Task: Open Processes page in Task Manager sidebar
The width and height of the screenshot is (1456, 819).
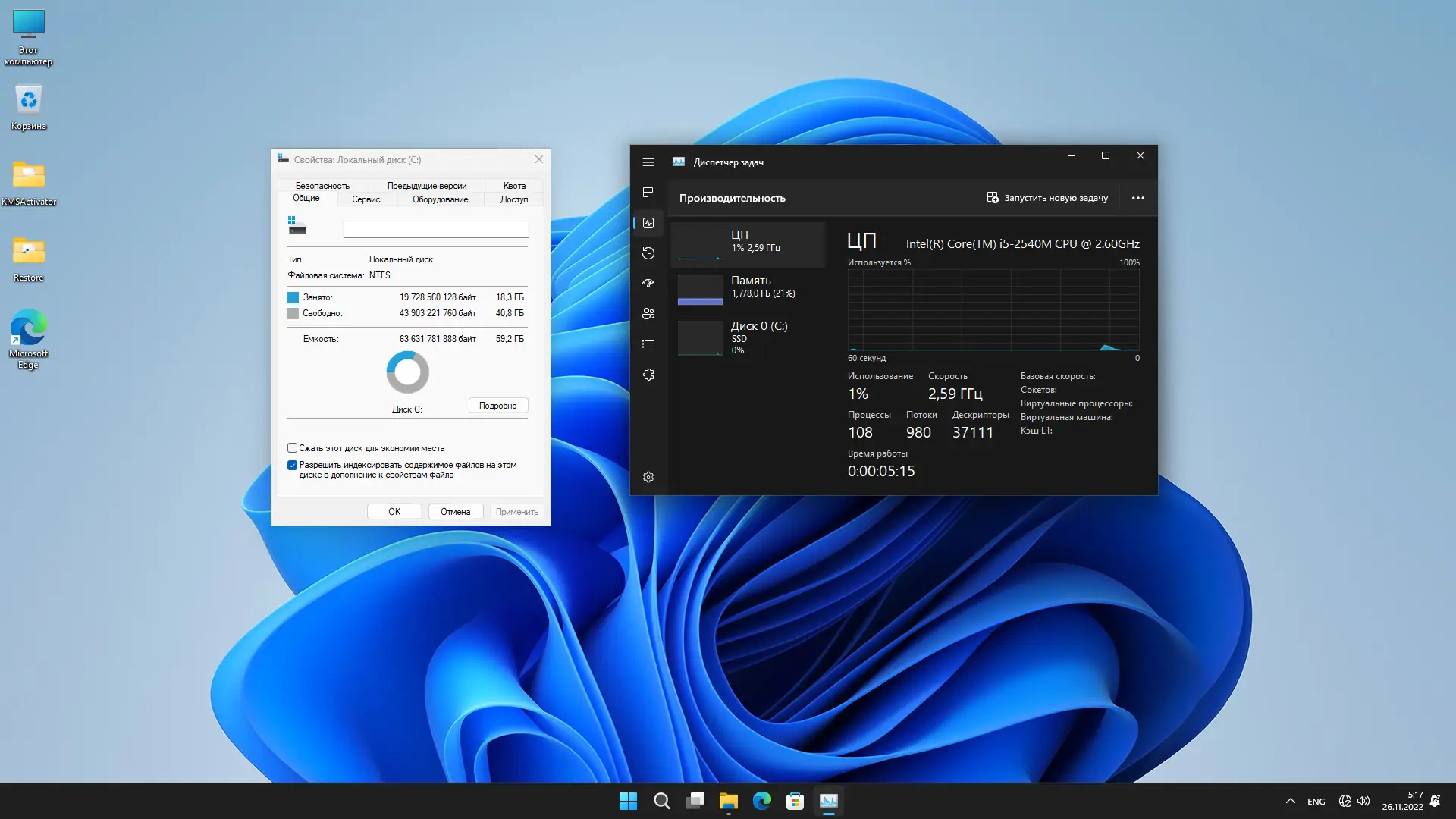Action: point(648,193)
